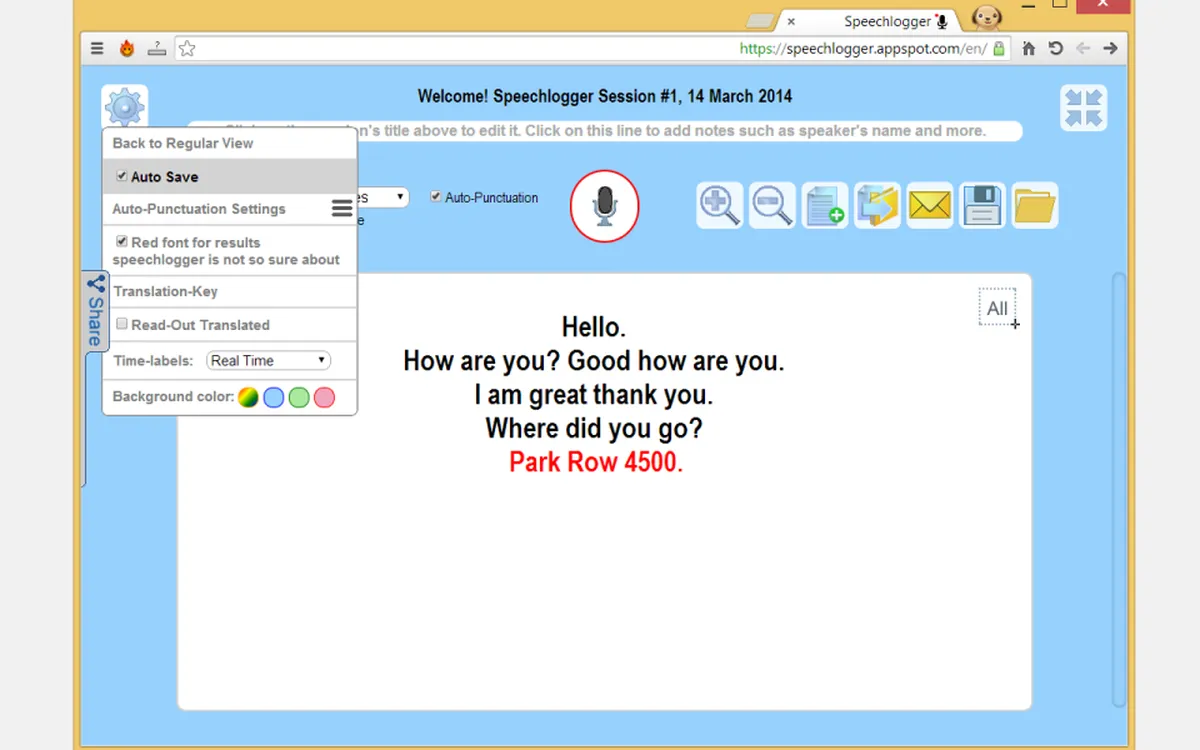This screenshot has width=1200, height=750.
Task: Click the download tray icon in toolbar
Action: (156, 48)
